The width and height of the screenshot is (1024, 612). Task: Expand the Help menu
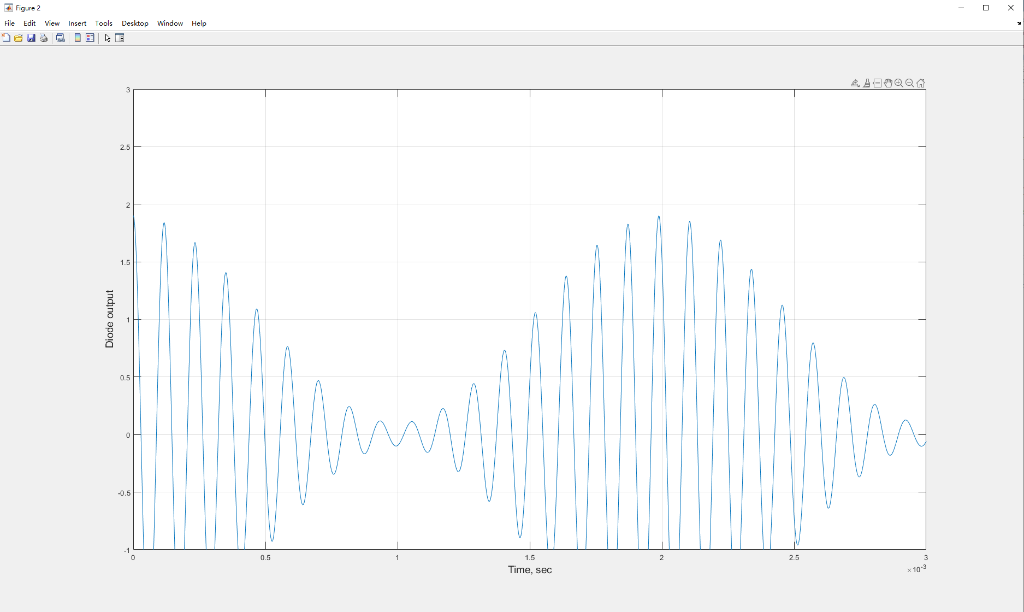click(197, 22)
